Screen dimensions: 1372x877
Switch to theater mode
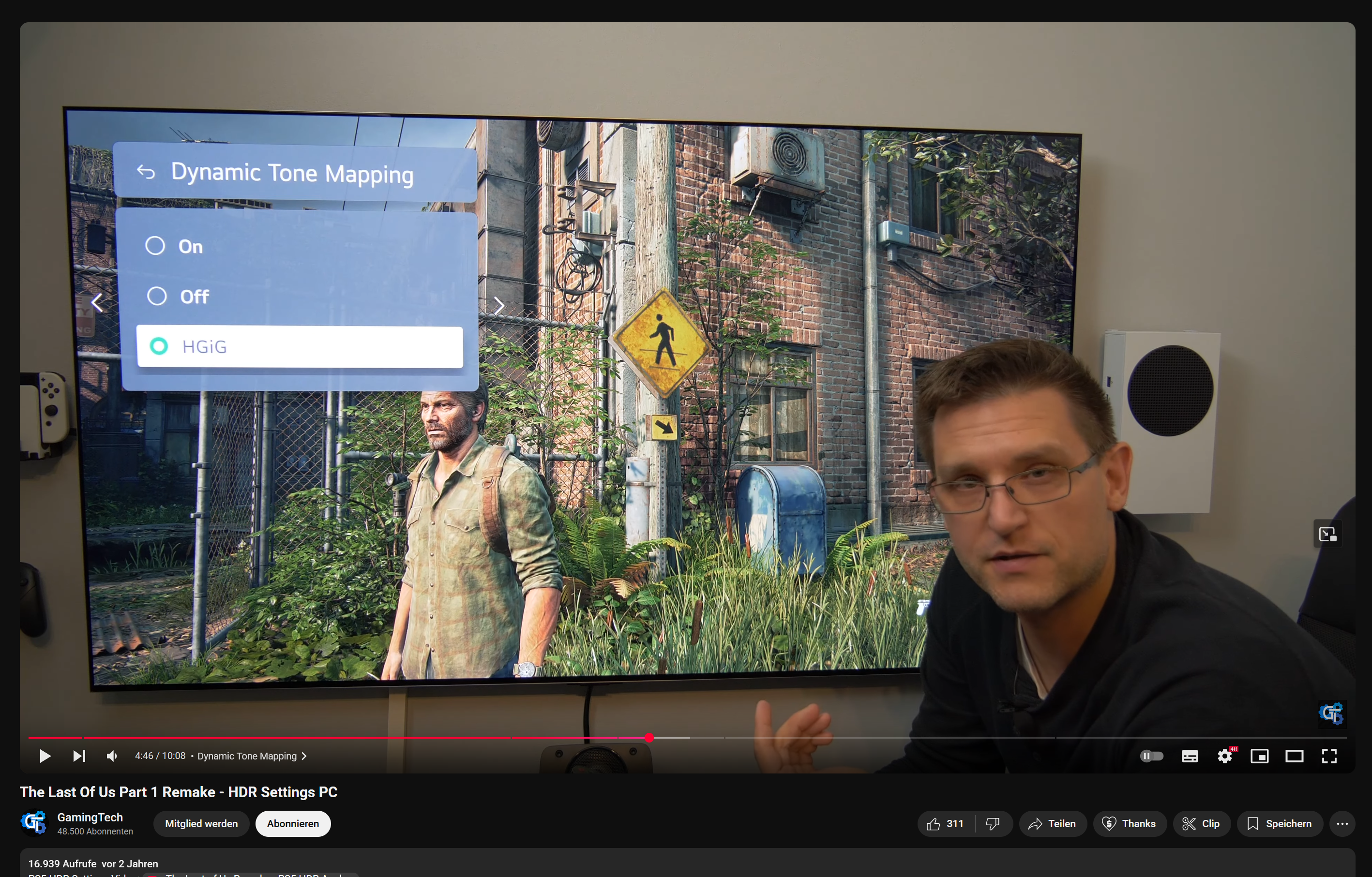click(x=1295, y=756)
